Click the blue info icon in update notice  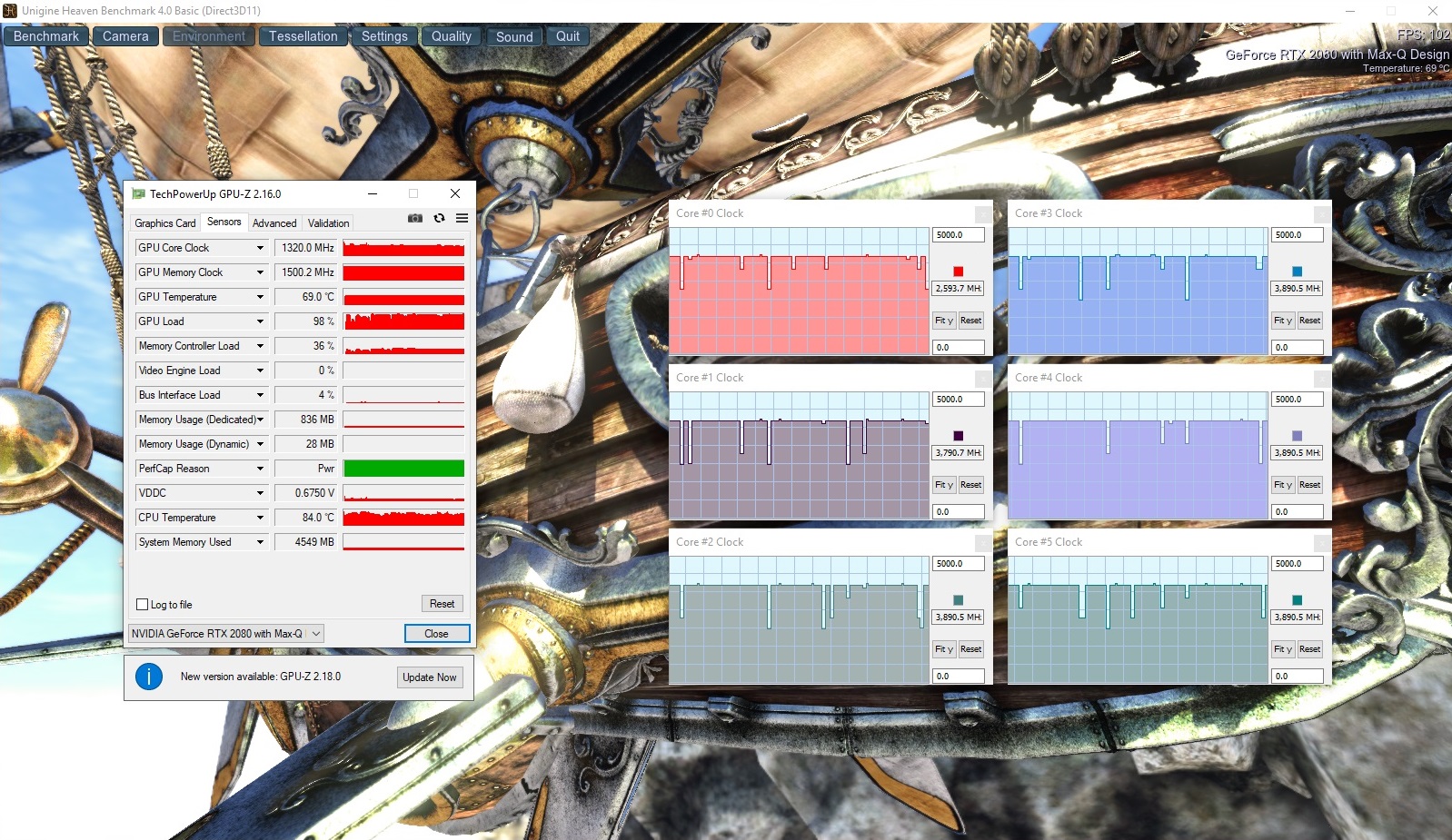coord(149,677)
